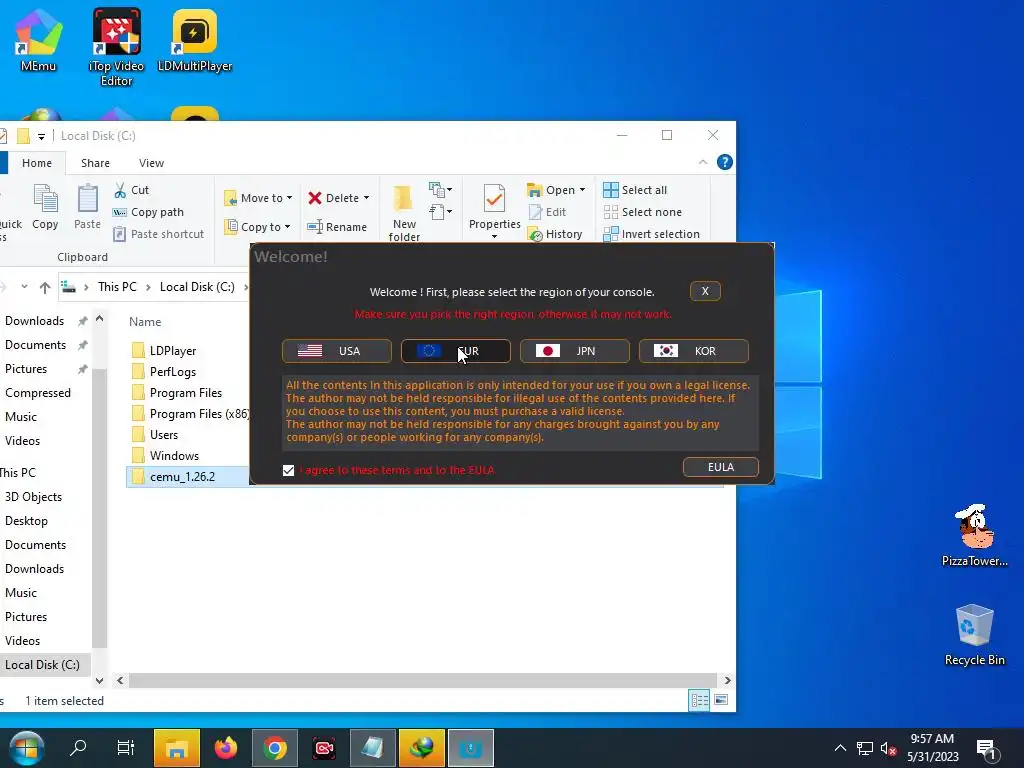Screen dimensions: 1024x768
Task: Pick the JPN region button
Action: pos(574,351)
